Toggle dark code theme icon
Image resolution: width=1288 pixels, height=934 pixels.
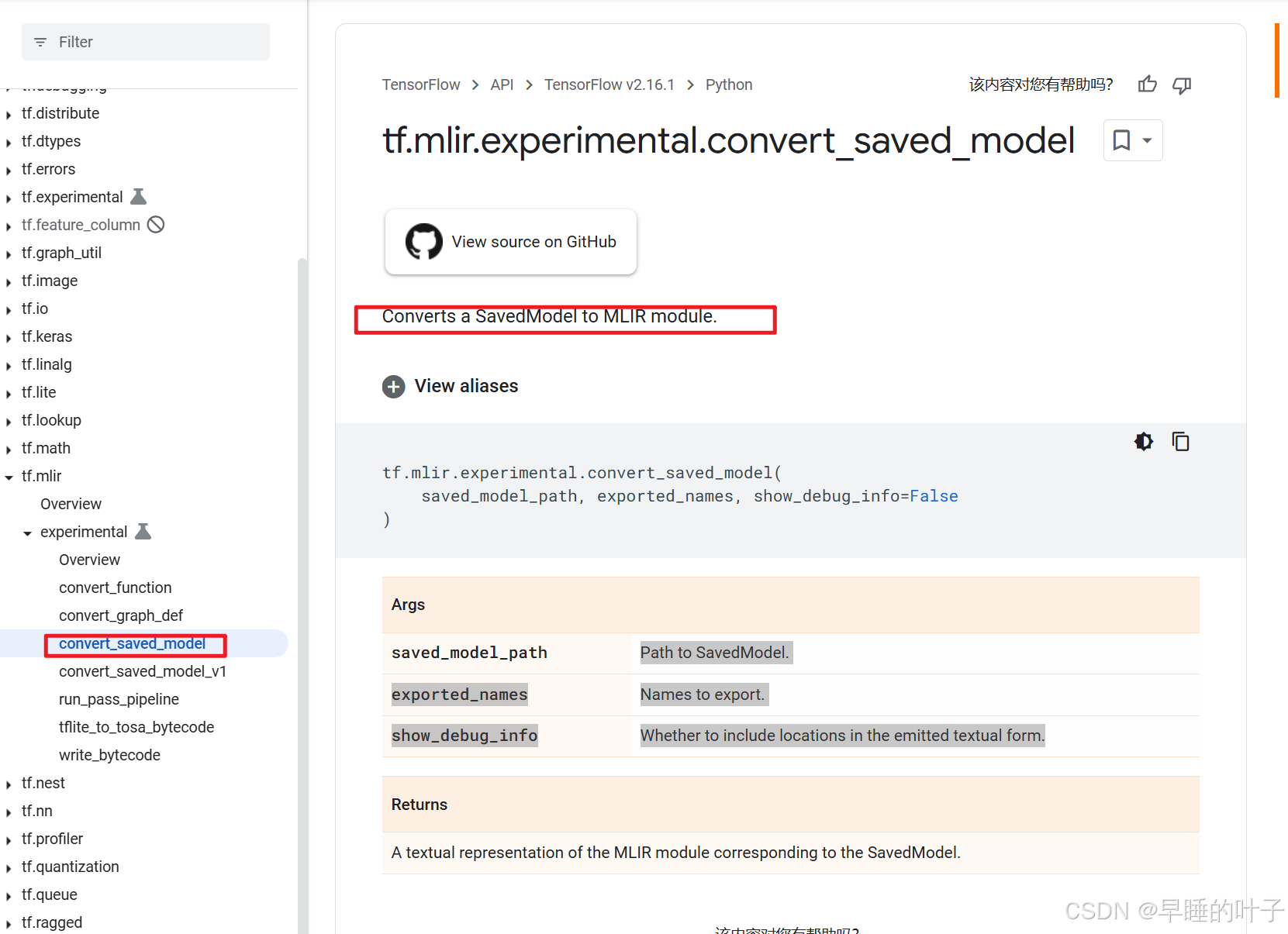coord(1144,442)
